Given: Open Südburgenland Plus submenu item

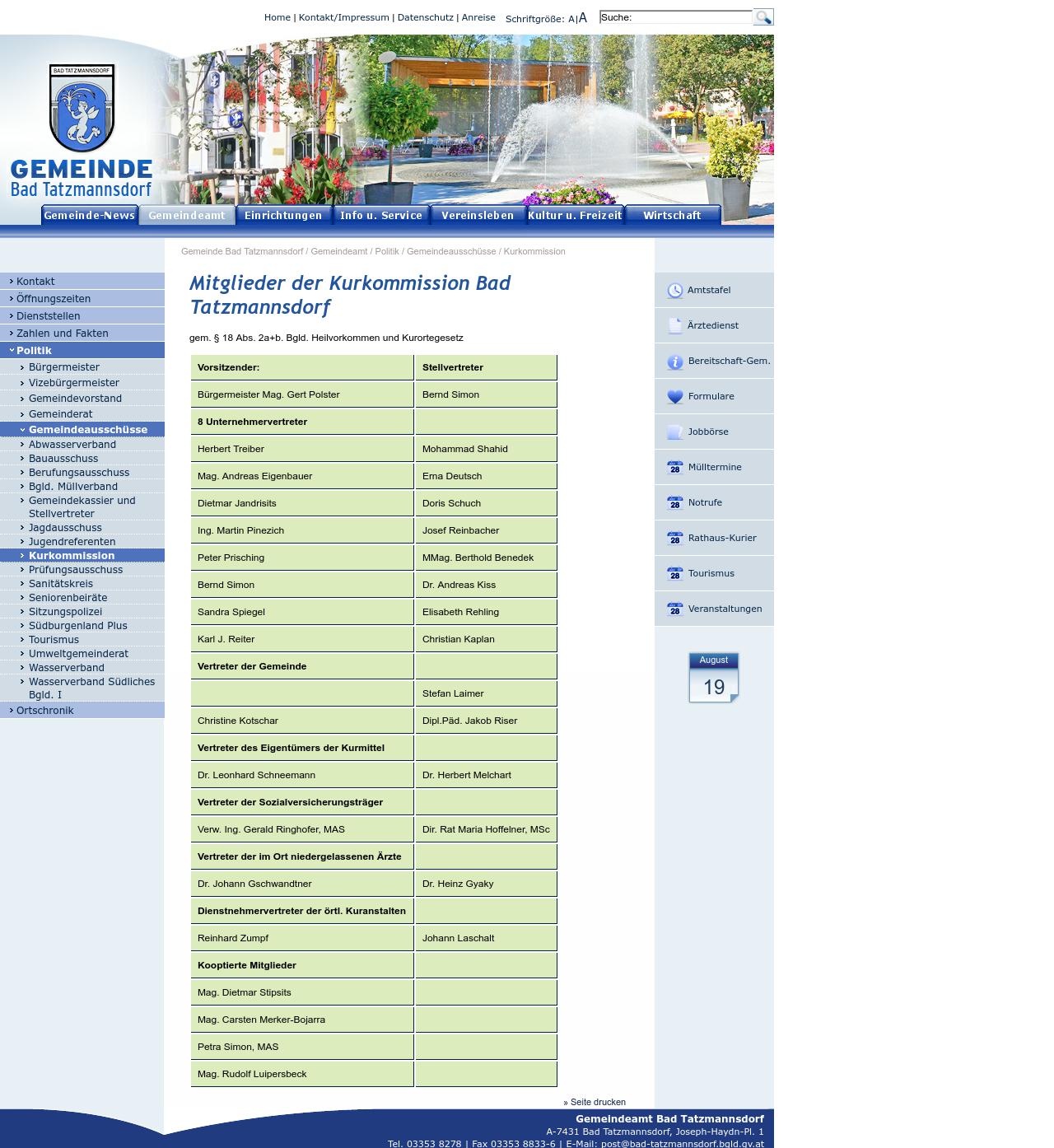Looking at the screenshot, I should [x=82, y=626].
